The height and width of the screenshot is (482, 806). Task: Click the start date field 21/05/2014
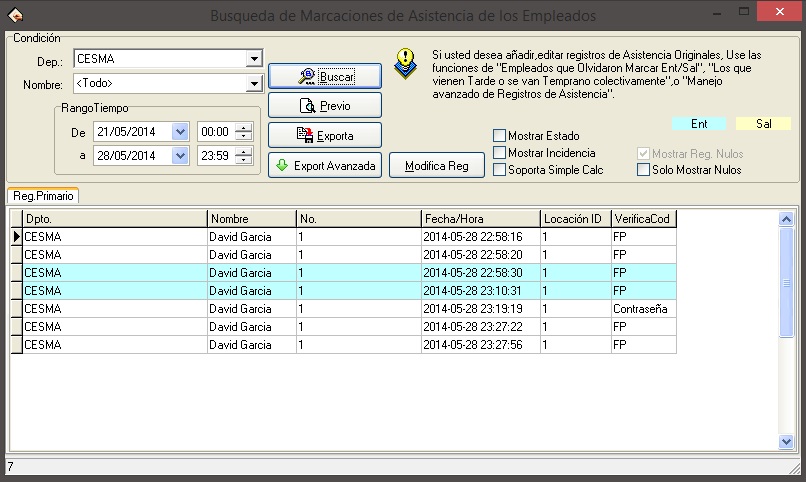133,132
